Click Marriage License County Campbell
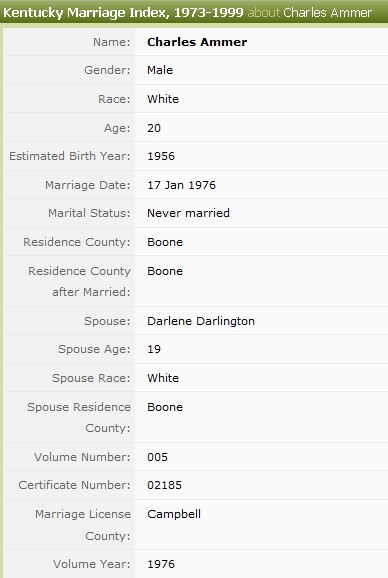 (174, 514)
